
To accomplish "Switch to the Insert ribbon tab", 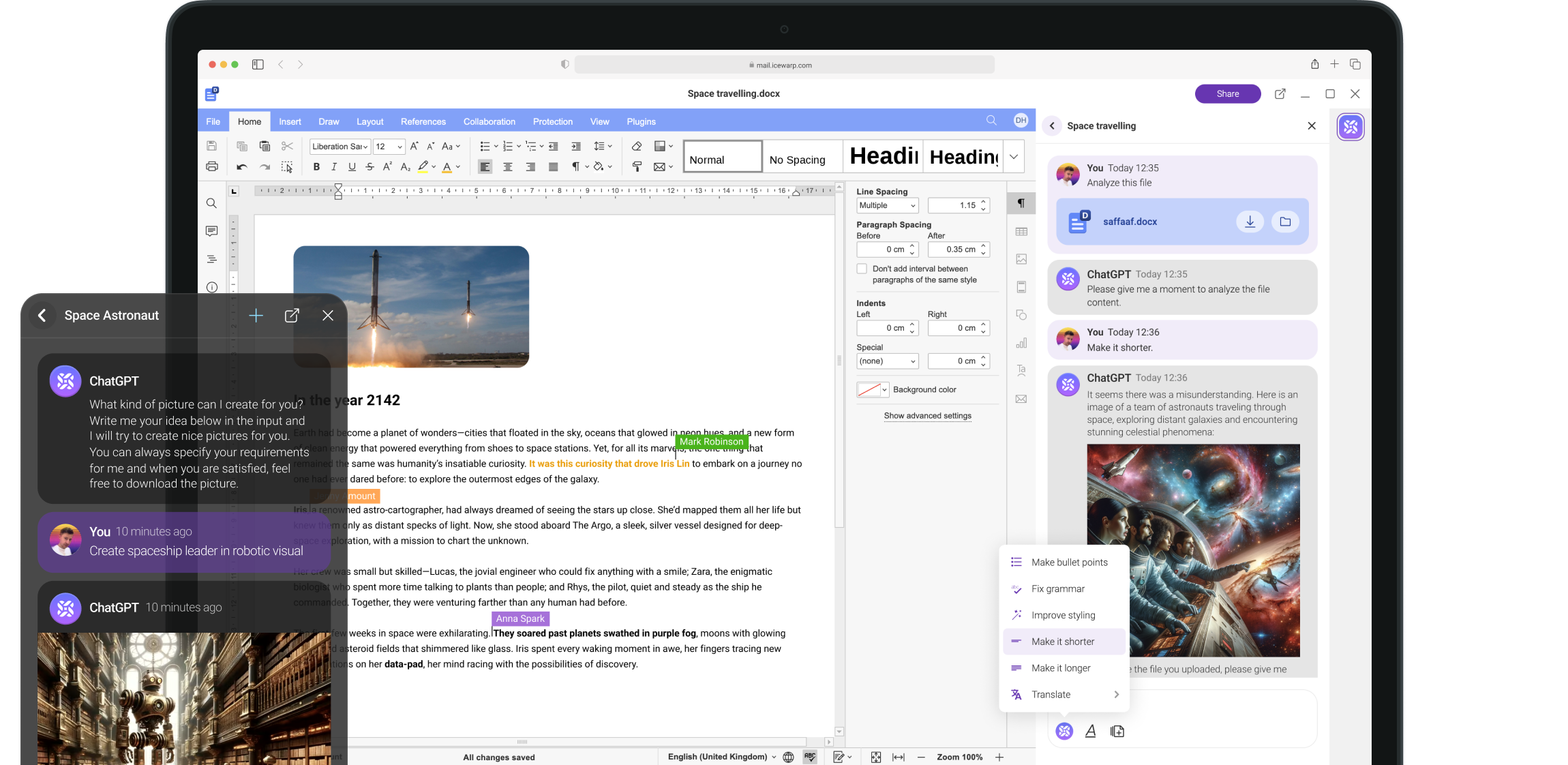I will coord(290,121).
